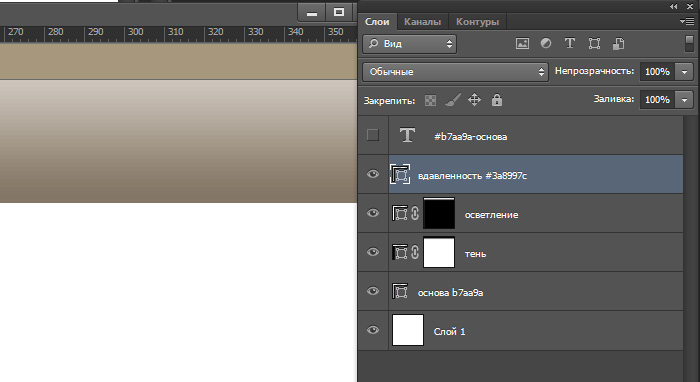
Task: Filter layers by type (T) icon
Action: 570,43
